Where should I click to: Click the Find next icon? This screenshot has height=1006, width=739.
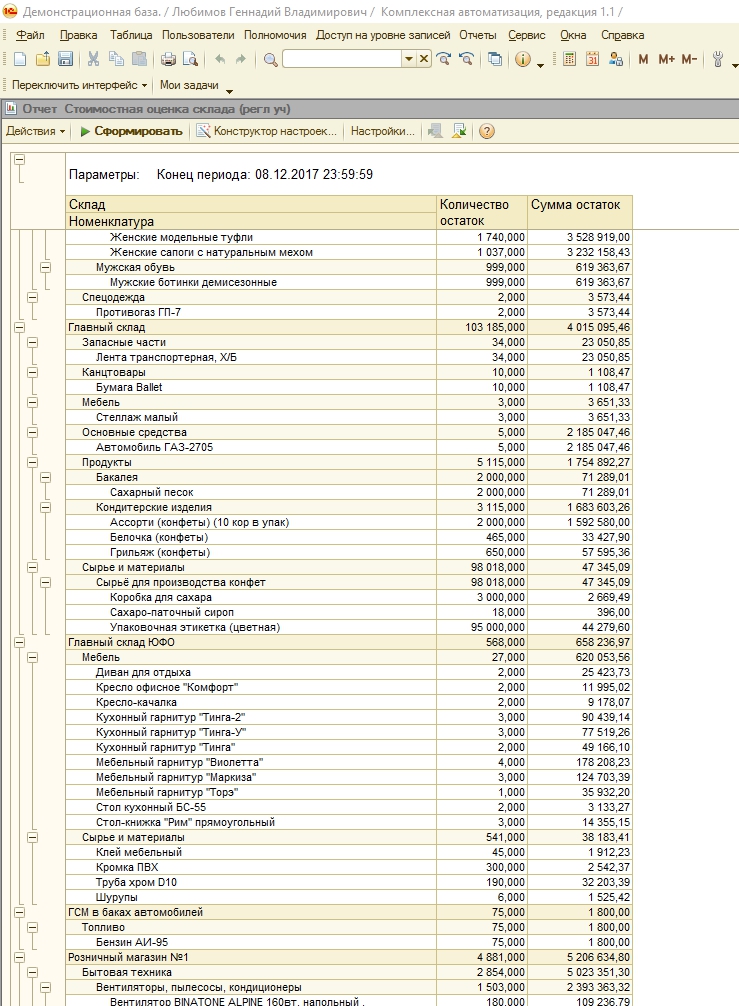click(443, 60)
